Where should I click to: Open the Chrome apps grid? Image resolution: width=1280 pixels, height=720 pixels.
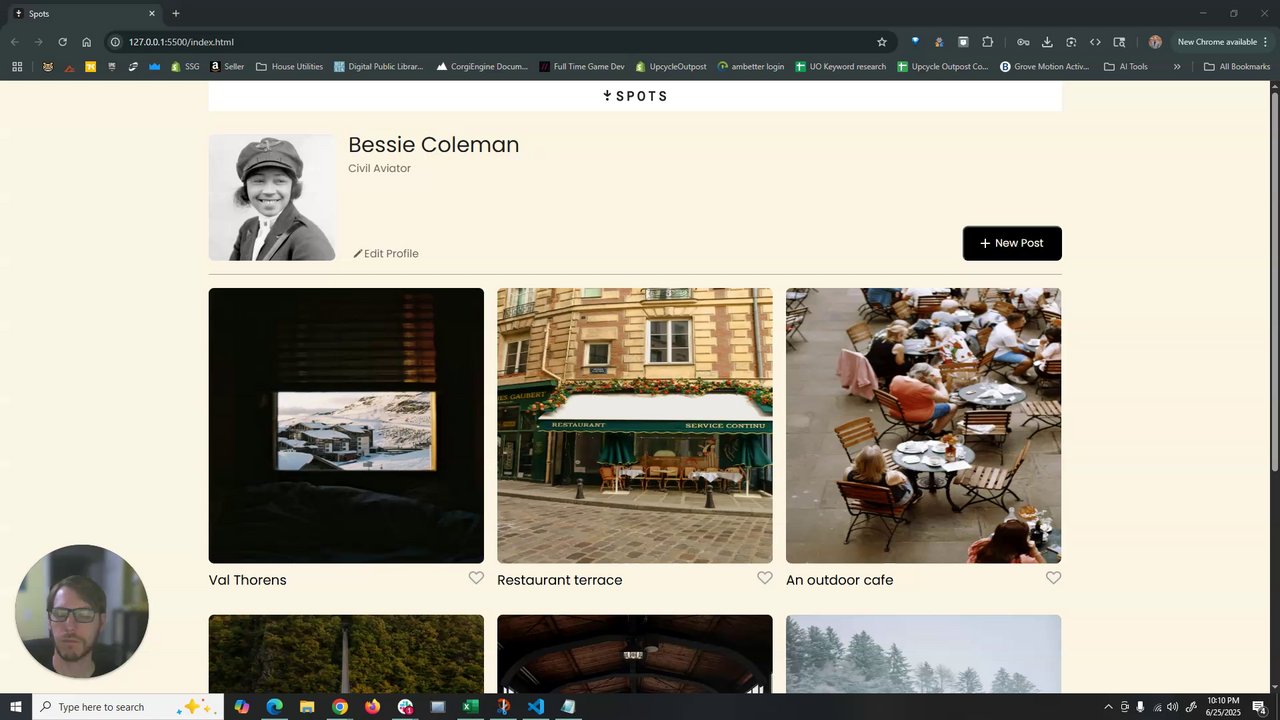[x=17, y=67]
